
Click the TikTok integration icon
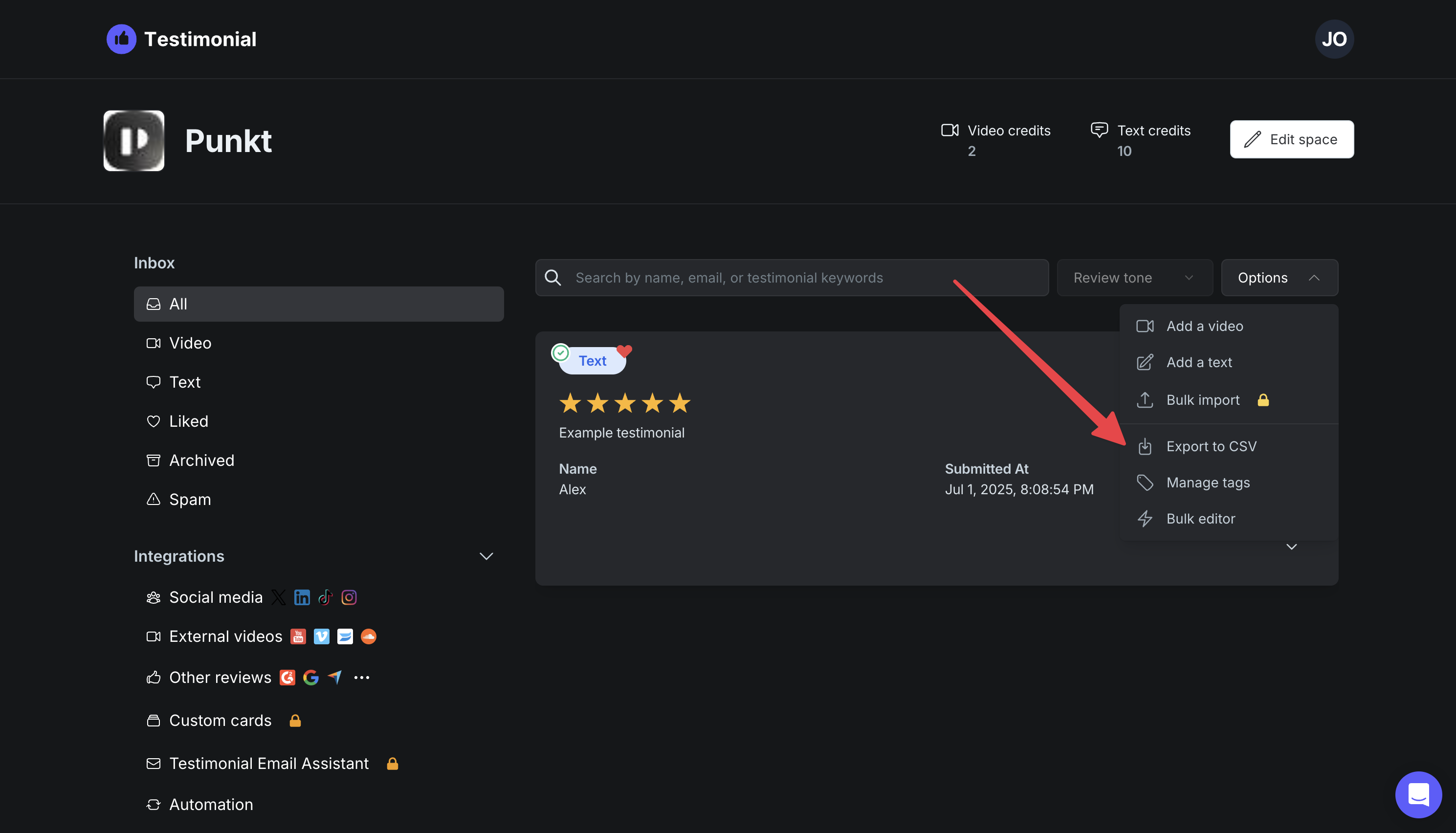pyautogui.click(x=325, y=597)
